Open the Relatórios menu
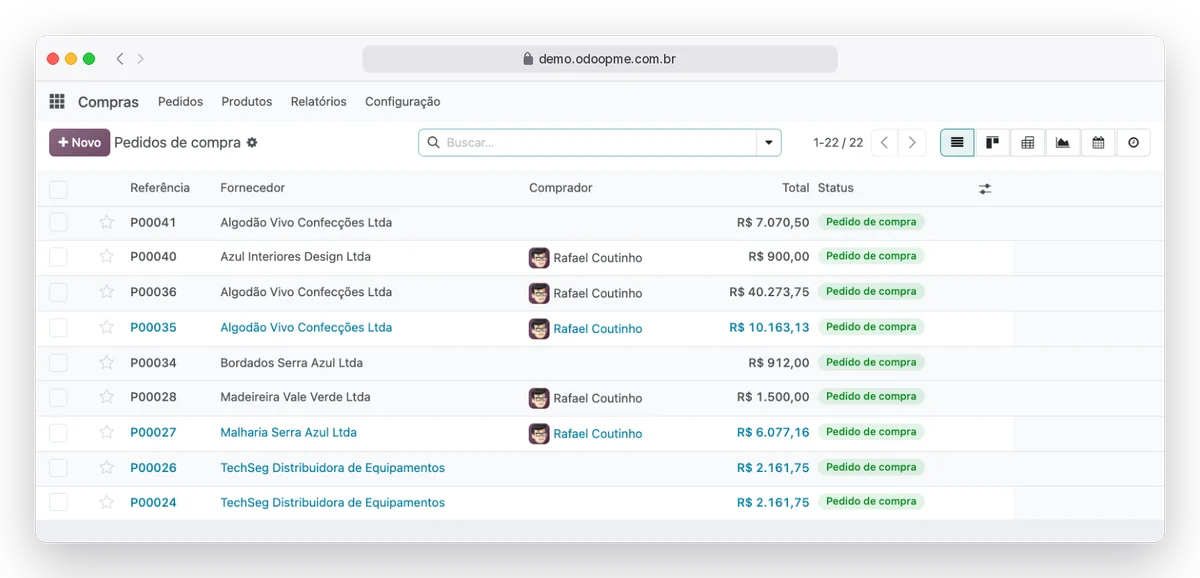 pyautogui.click(x=319, y=102)
